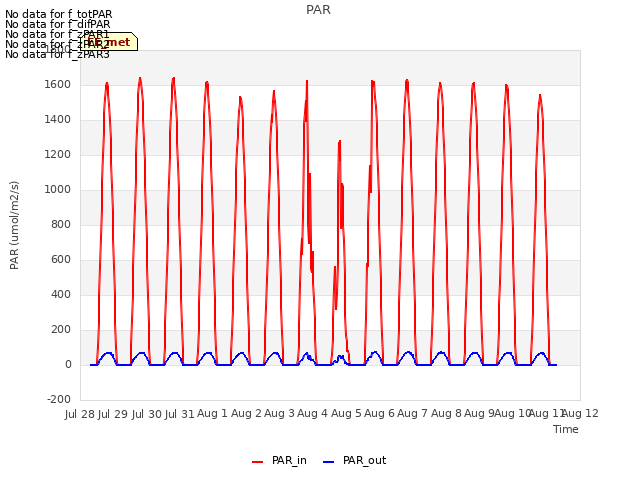Screen dimensions: 640x480
Task: Click the Aug 1 x-axis date label
Action: (212, 413)
